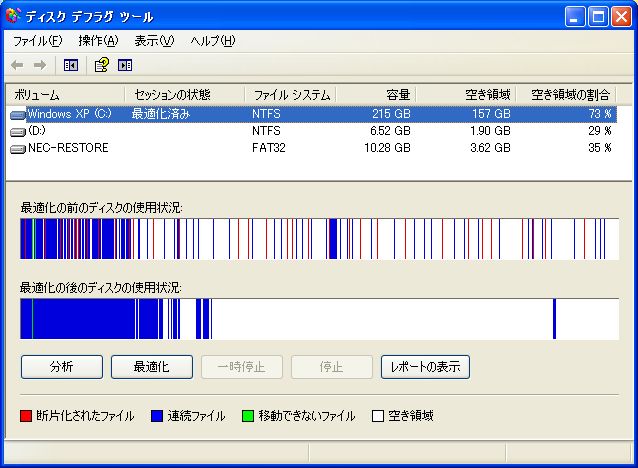Click the Disk Defragmenter title bar icon
This screenshot has width=638, height=468.
13,16
